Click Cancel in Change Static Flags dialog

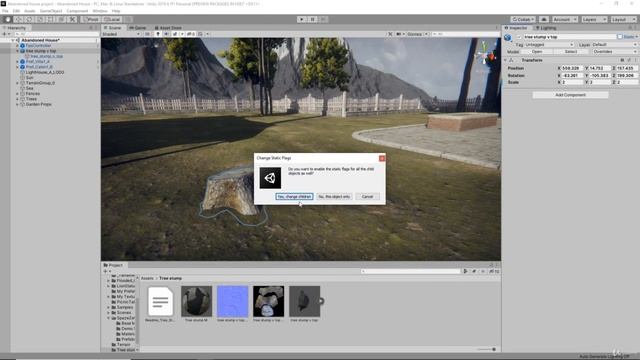click(x=367, y=197)
